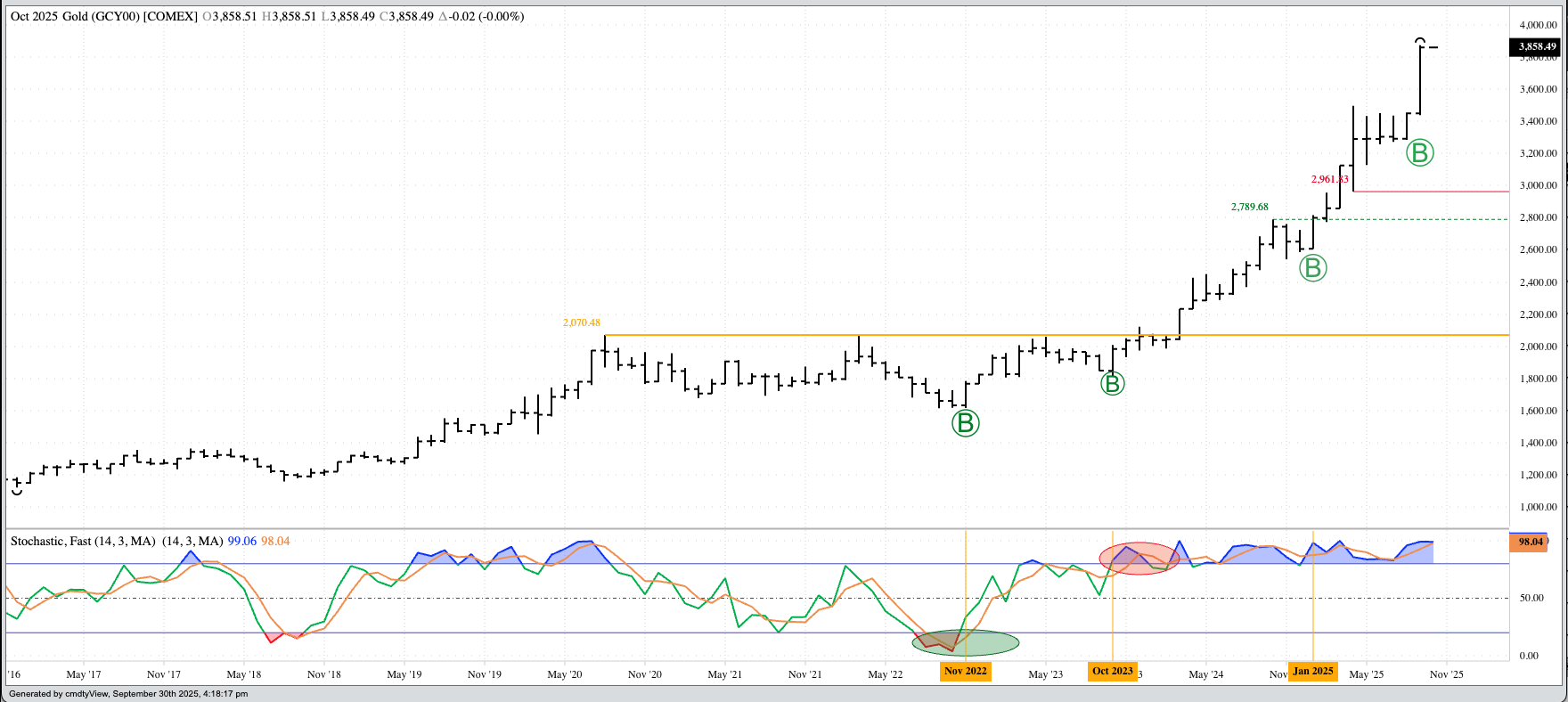Click the green B marker above Oct 2023
The height and width of the screenshot is (702, 1568).
[x=1112, y=384]
